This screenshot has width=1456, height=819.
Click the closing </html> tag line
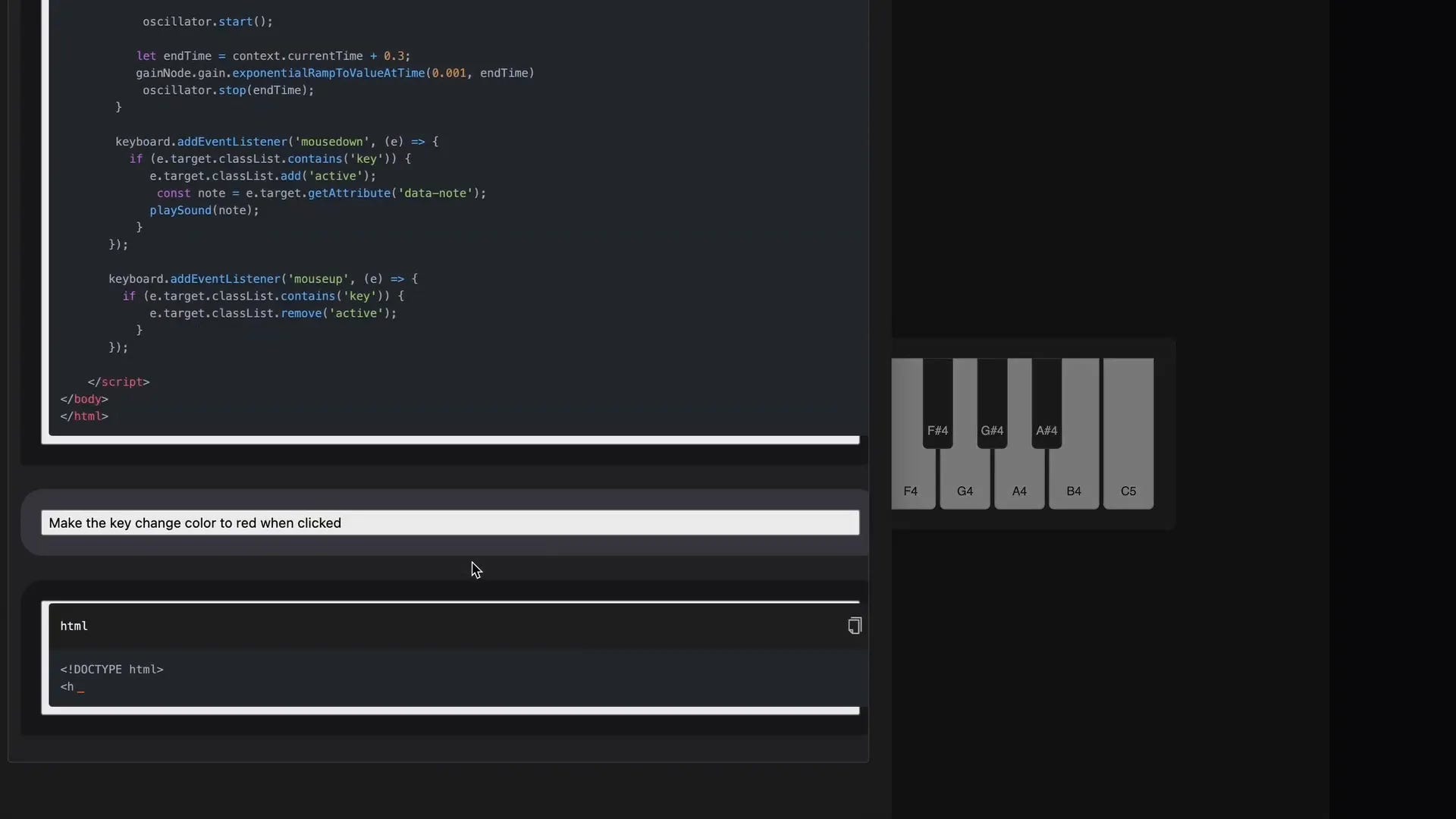pos(84,416)
